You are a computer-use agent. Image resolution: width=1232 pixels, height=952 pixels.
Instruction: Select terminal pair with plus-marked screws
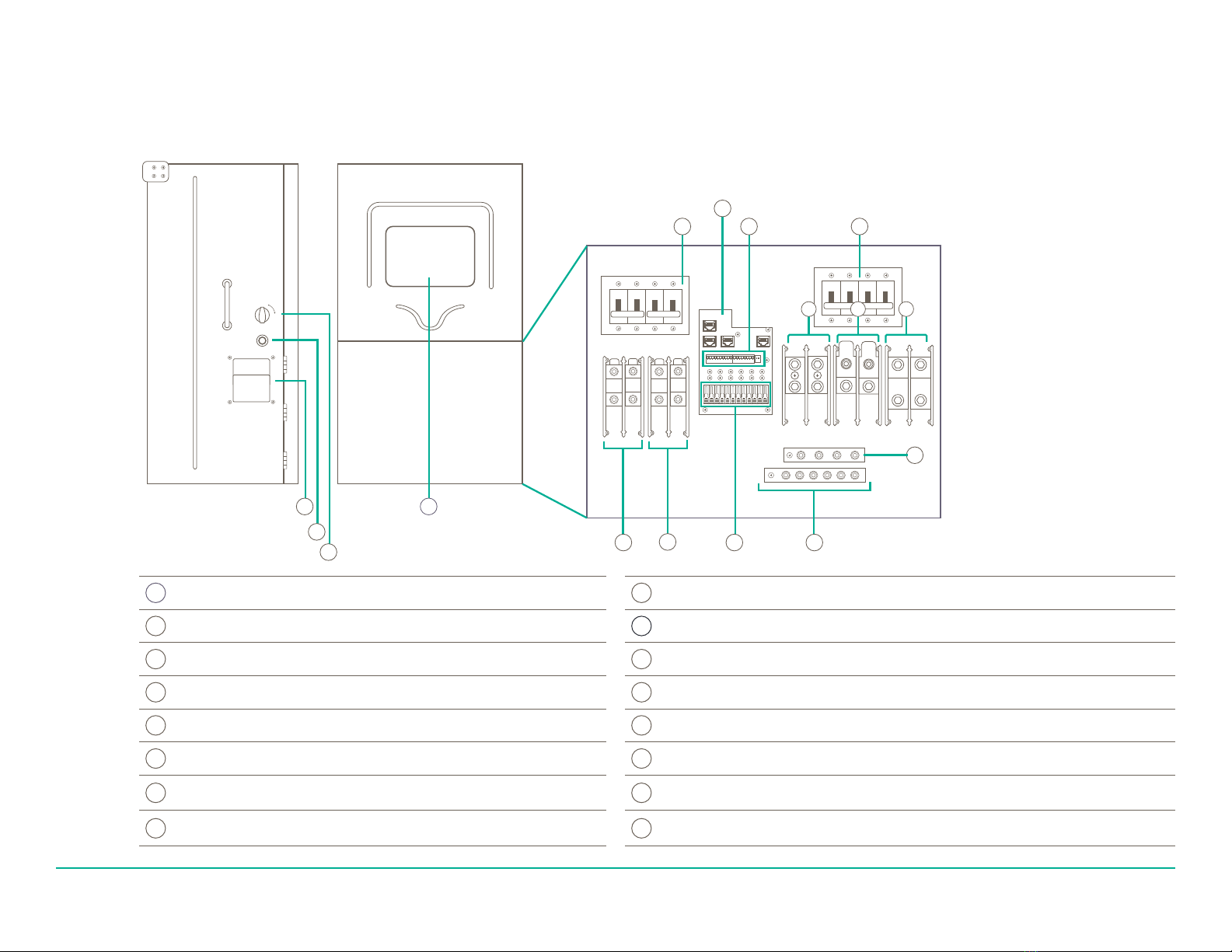pyautogui.click(x=806, y=384)
